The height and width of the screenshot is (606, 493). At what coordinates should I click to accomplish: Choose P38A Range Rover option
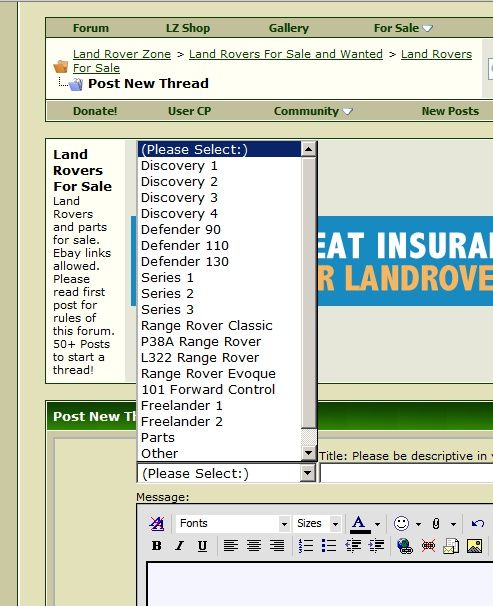click(219, 342)
